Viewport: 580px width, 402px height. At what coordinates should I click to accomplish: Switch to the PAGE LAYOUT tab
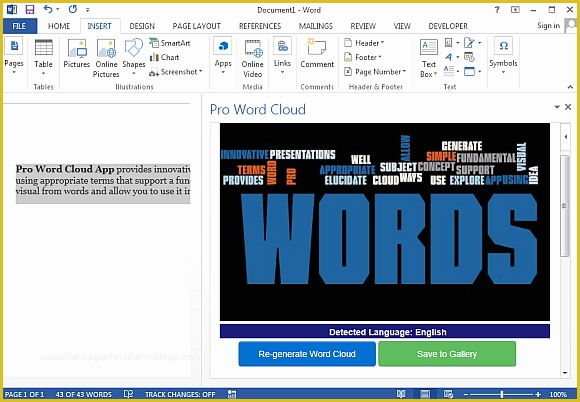[x=196, y=26]
